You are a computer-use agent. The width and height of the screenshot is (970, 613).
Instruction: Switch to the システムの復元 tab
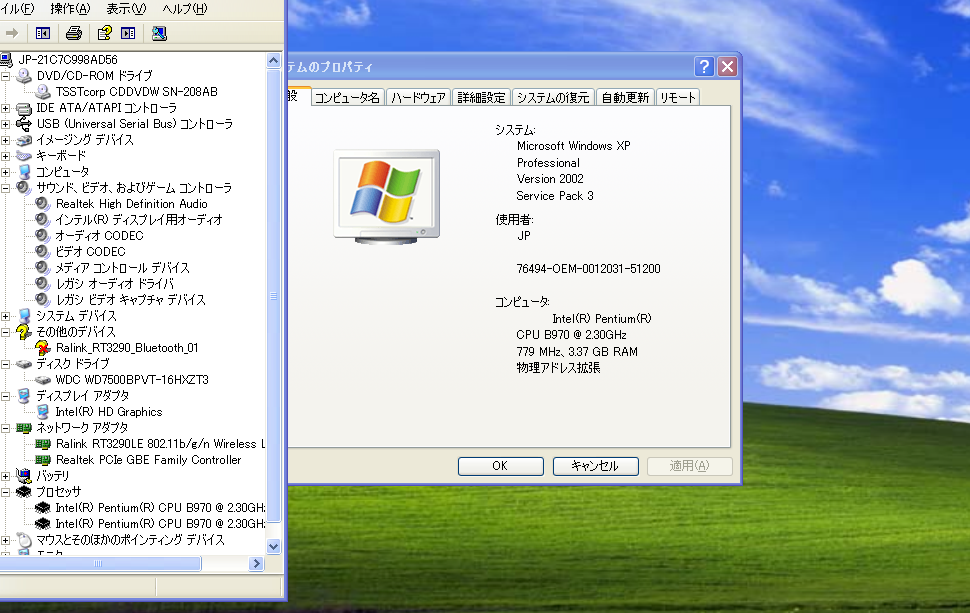[x=553, y=98]
